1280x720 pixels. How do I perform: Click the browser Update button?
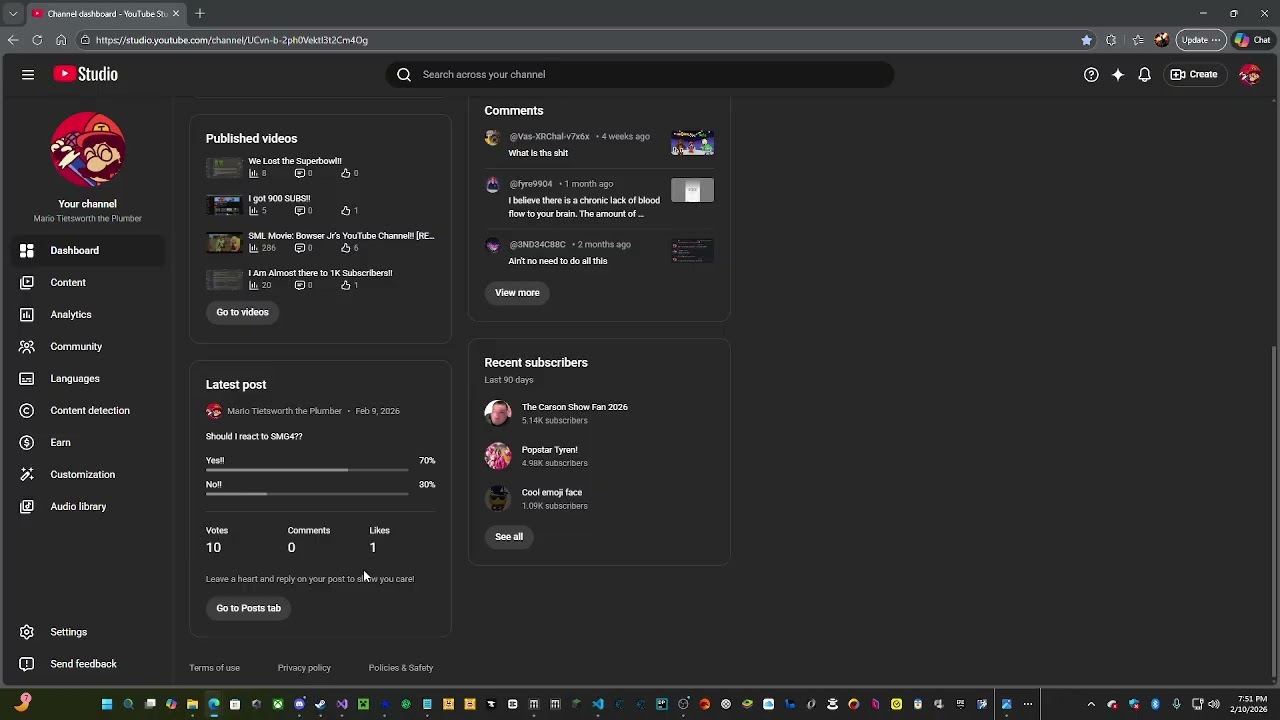pyautogui.click(x=1200, y=40)
